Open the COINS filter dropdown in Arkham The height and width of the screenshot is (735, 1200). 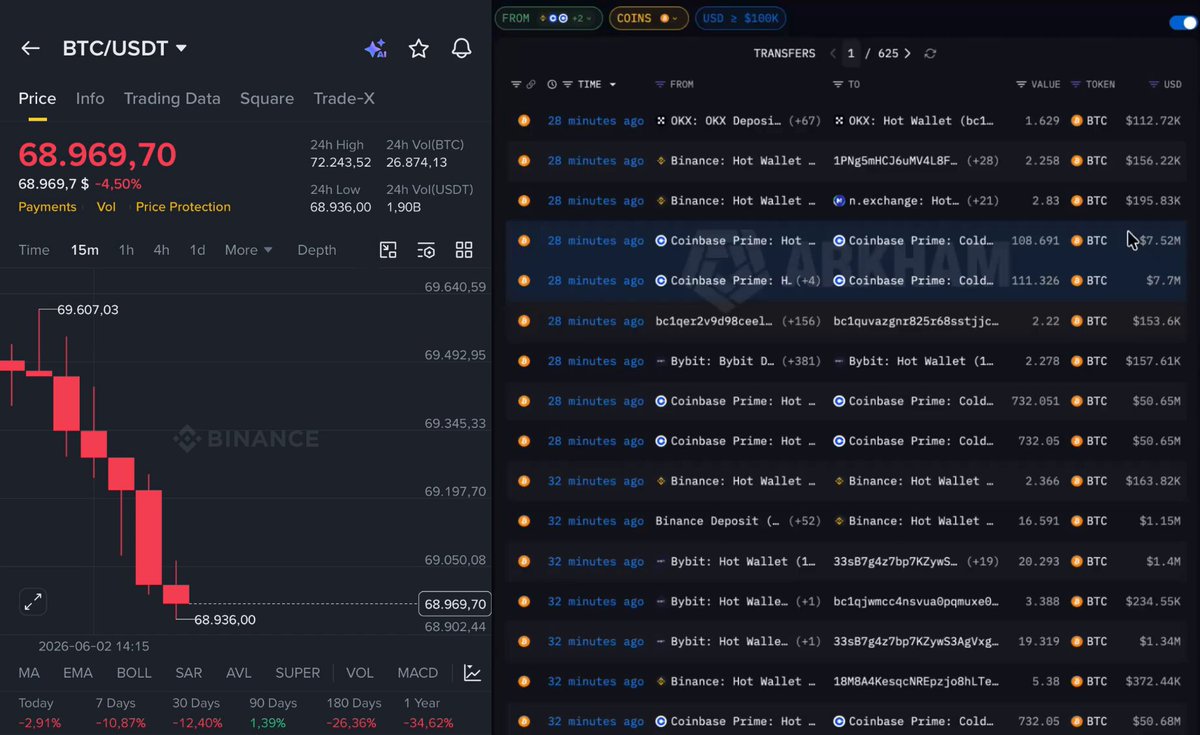point(647,18)
